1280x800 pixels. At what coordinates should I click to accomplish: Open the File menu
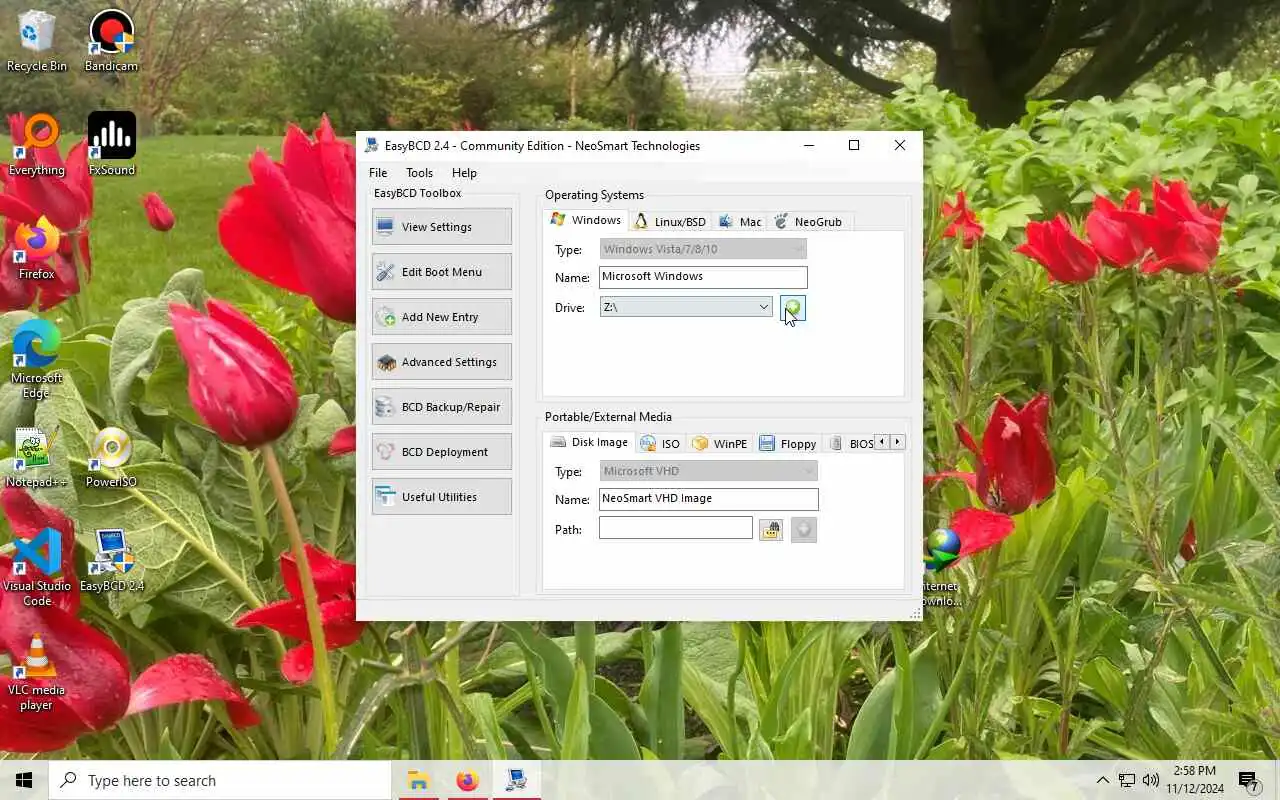378,173
